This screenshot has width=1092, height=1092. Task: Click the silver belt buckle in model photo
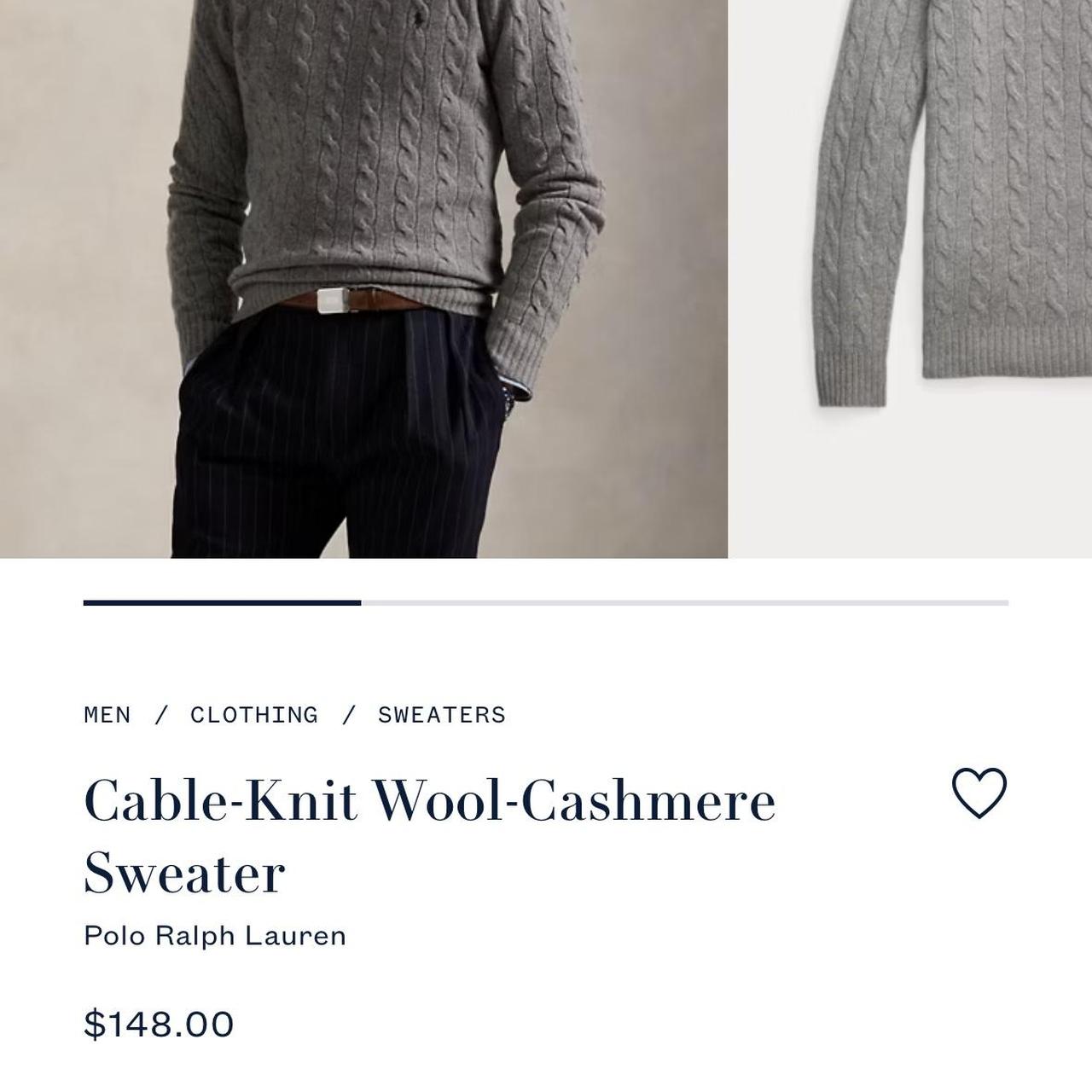coord(331,302)
